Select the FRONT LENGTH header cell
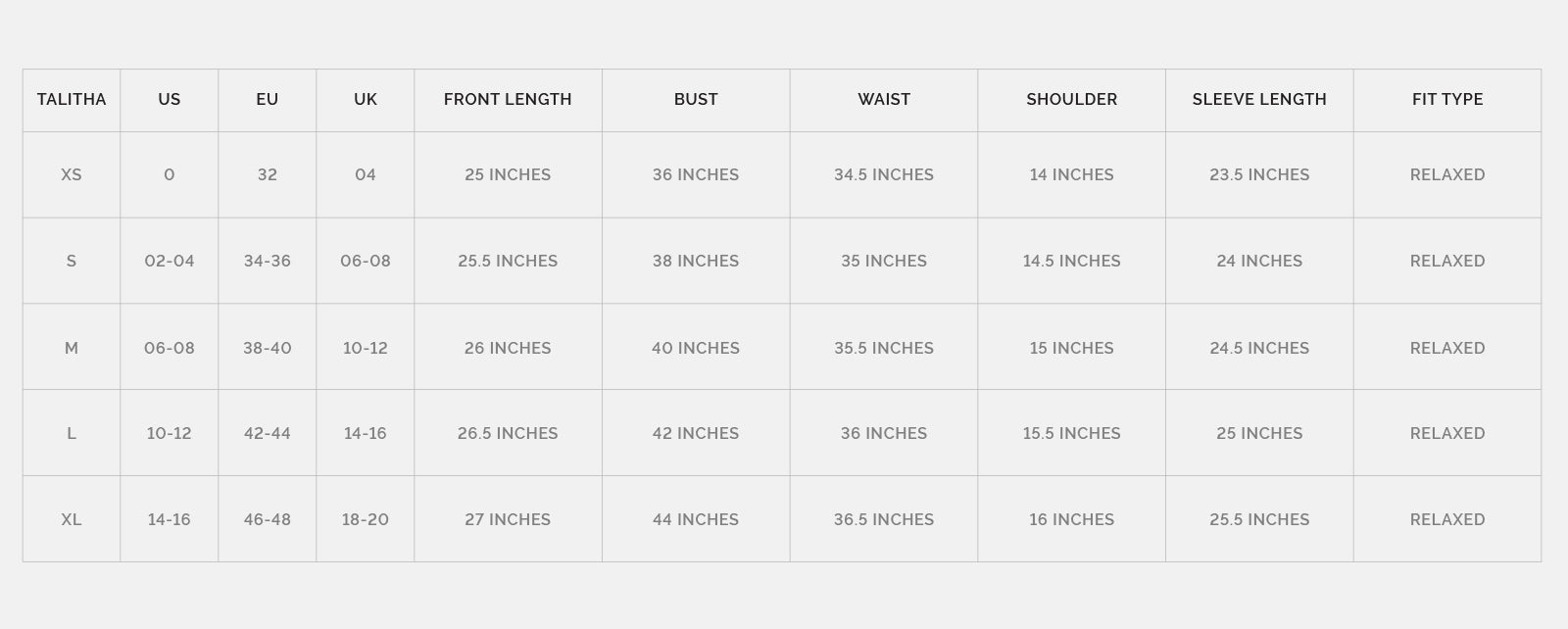1568x629 pixels. tap(508, 99)
